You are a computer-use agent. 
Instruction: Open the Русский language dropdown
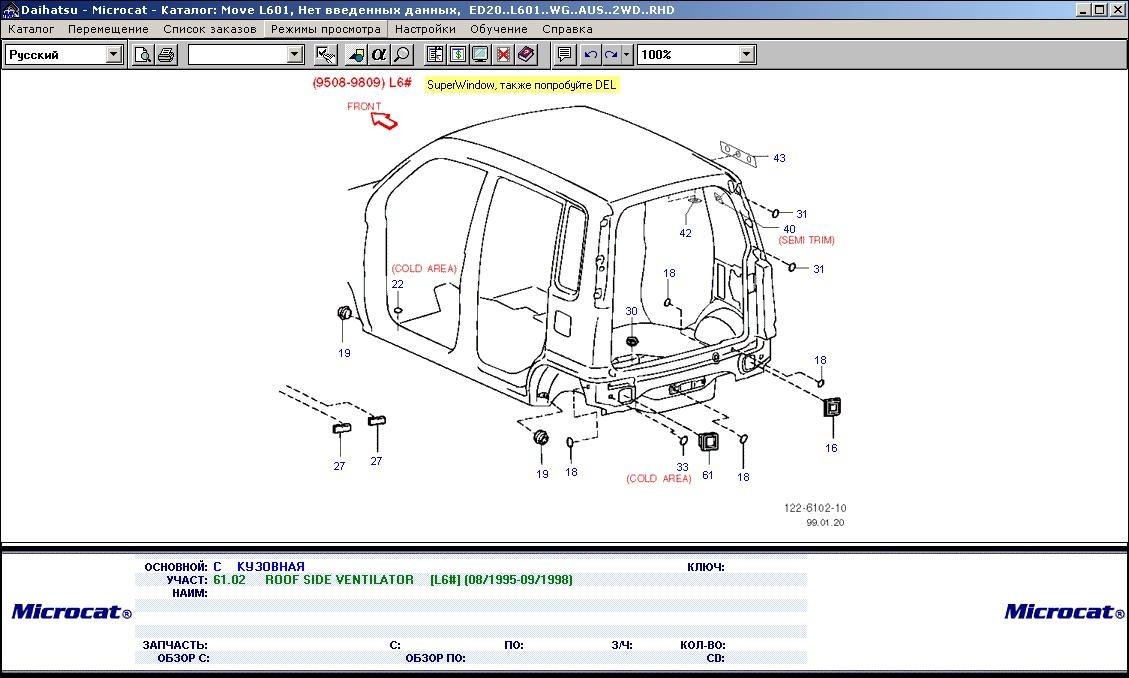point(114,55)
